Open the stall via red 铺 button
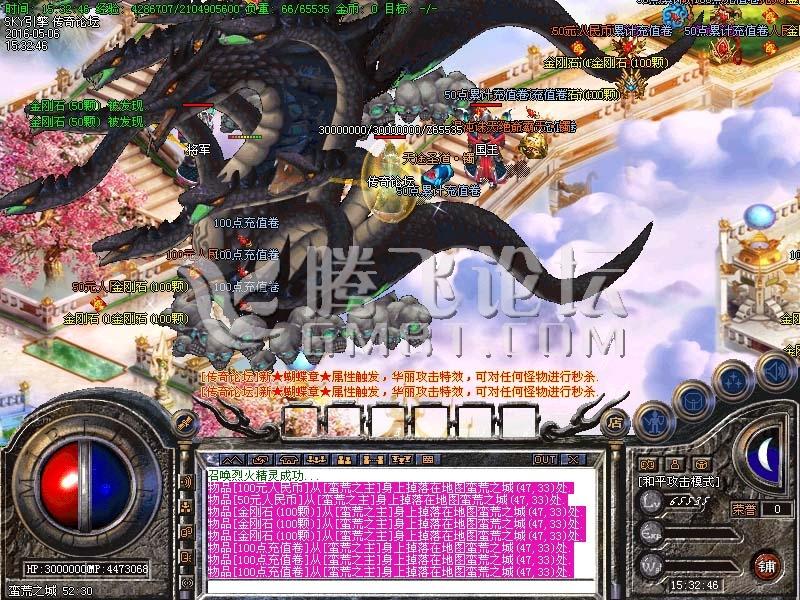 pos(766,566)
